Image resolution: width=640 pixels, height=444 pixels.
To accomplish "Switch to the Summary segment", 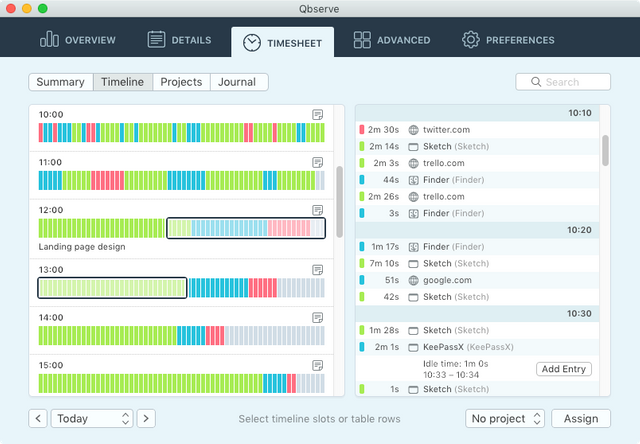I will 61,82.
